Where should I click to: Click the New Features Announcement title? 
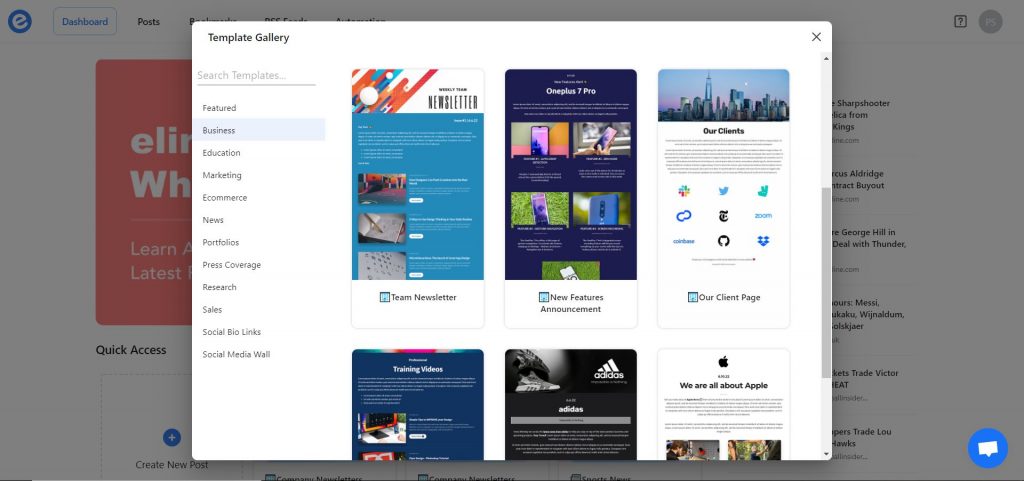[x=571, y=303]
